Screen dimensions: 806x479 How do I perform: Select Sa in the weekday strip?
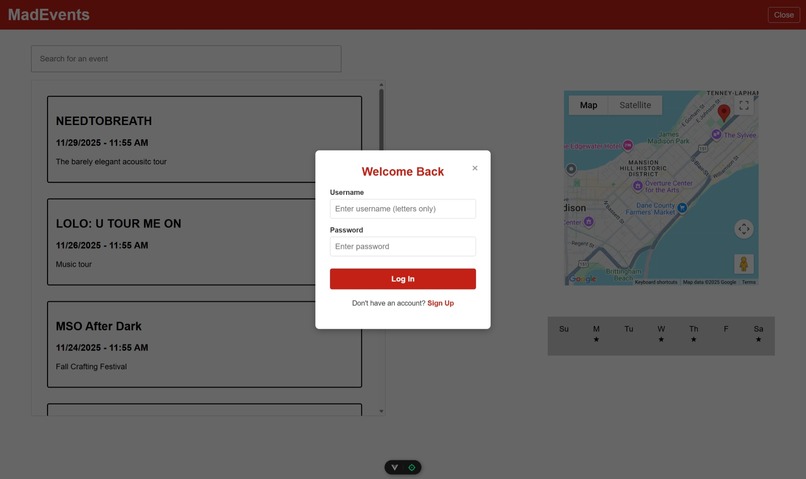click(758, 329)
